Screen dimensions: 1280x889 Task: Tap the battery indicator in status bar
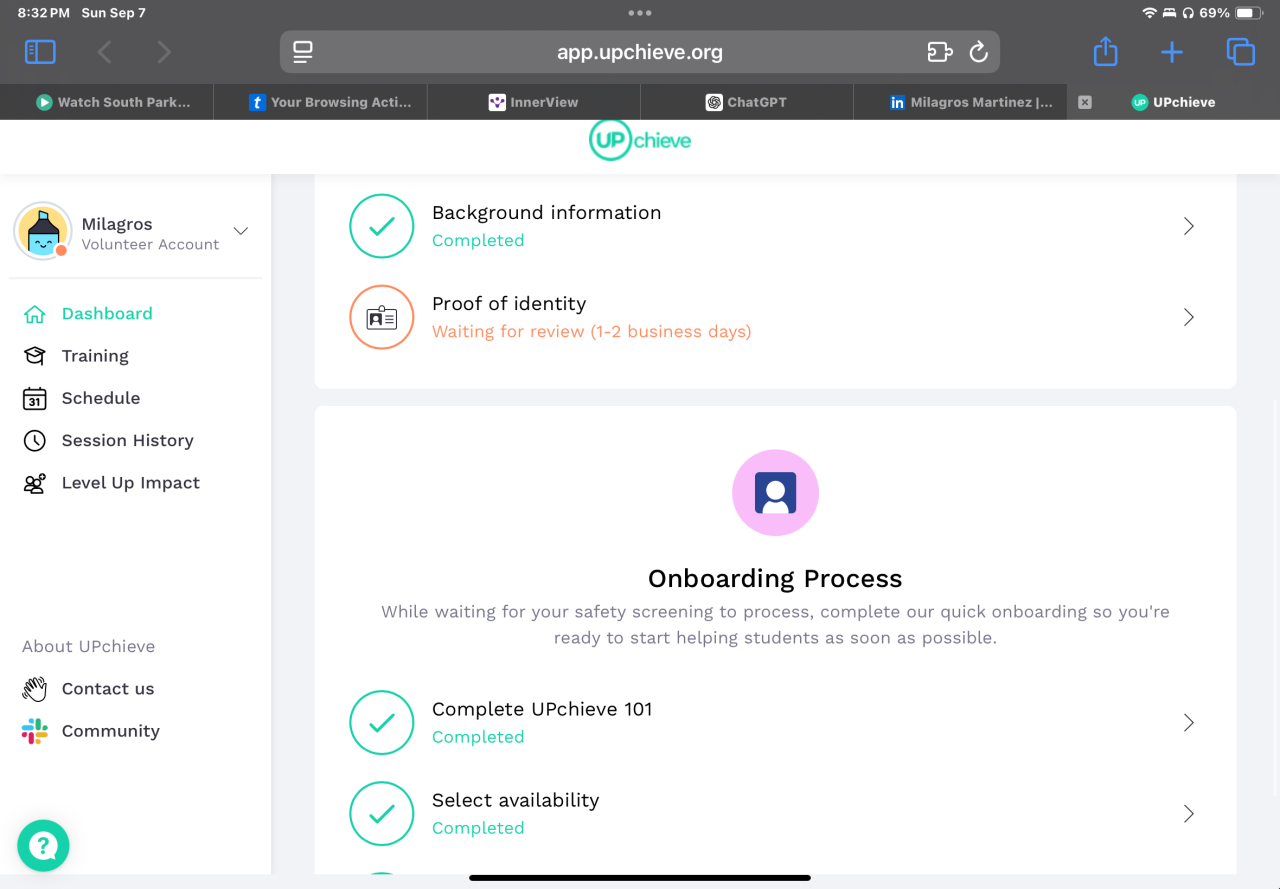[x=1249, y=13]
